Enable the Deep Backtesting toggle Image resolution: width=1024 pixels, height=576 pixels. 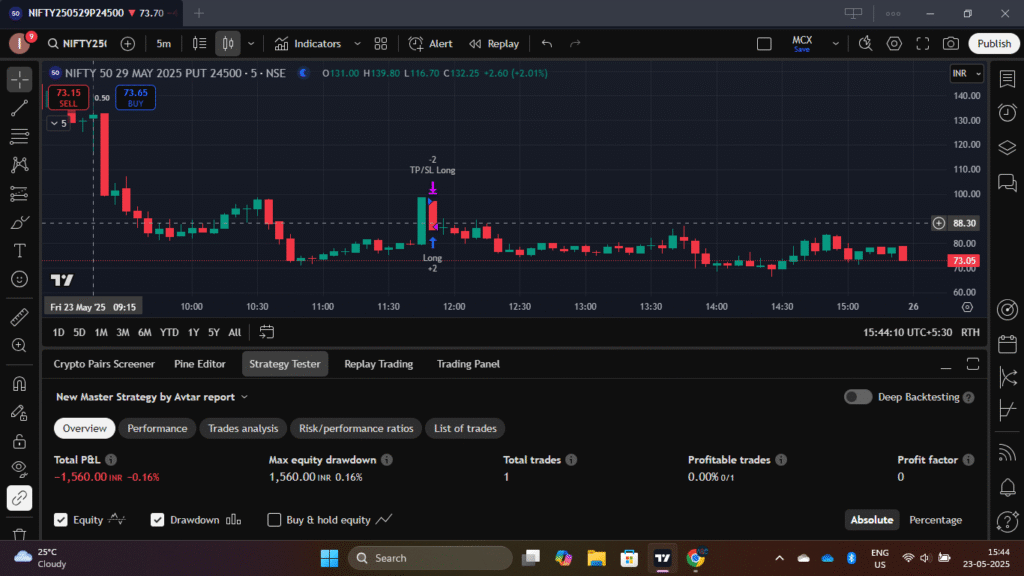pyautogui.click(x=857, y=397)
